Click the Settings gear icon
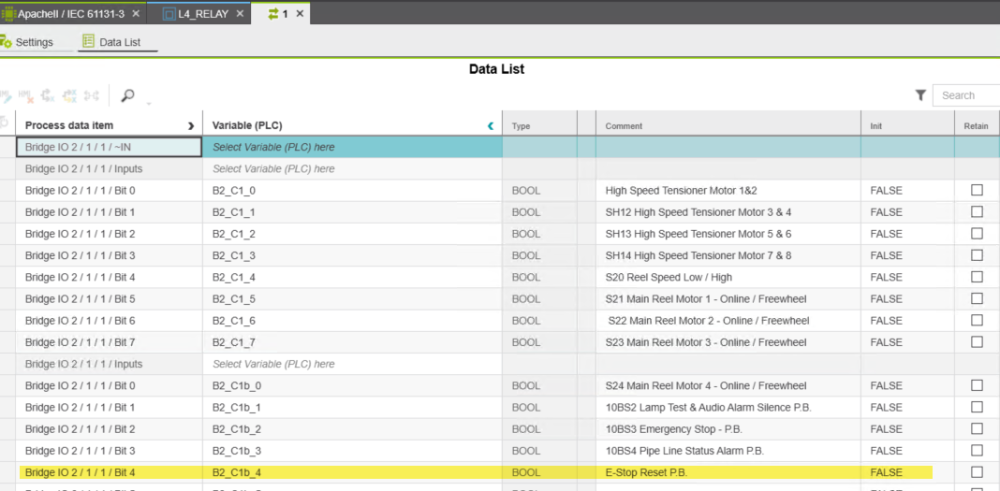1000x491 pixels. 6,42
